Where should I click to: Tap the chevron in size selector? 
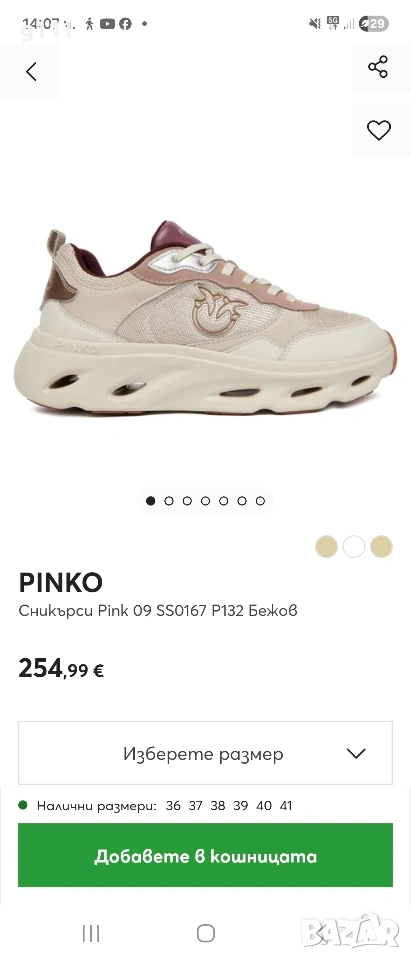coord(356,753)
